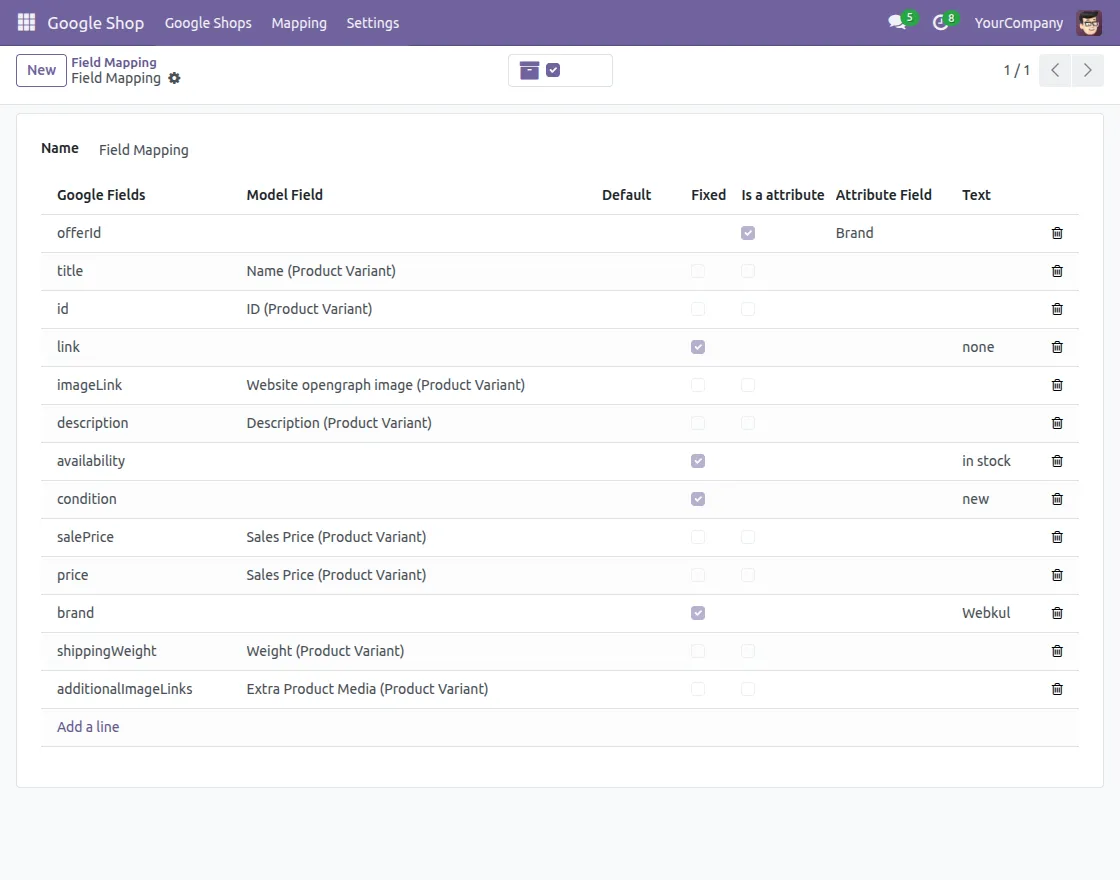
Task: Click the user avatar in top bar
Action: click(x=1089, y=22)
